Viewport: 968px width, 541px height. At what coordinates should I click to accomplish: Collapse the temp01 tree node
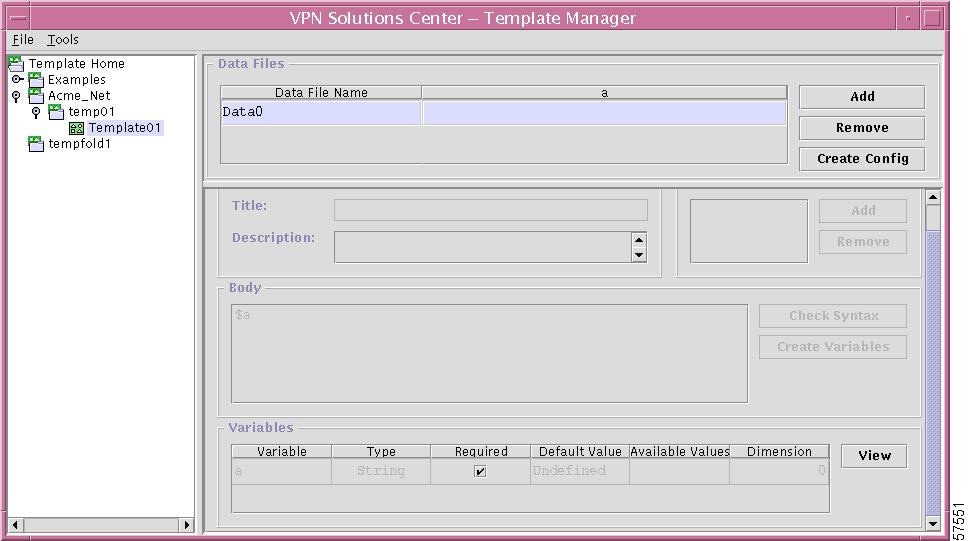[x=36, y=112]
